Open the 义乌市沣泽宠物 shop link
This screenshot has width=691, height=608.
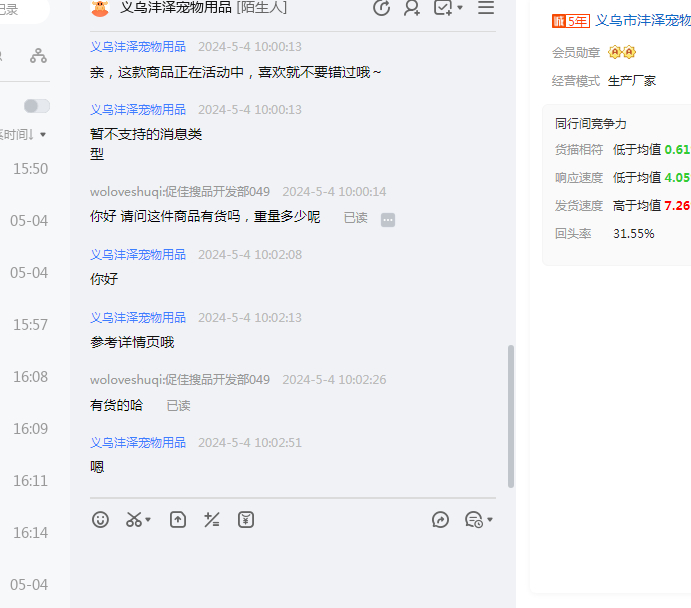click(x=643, y=20)
